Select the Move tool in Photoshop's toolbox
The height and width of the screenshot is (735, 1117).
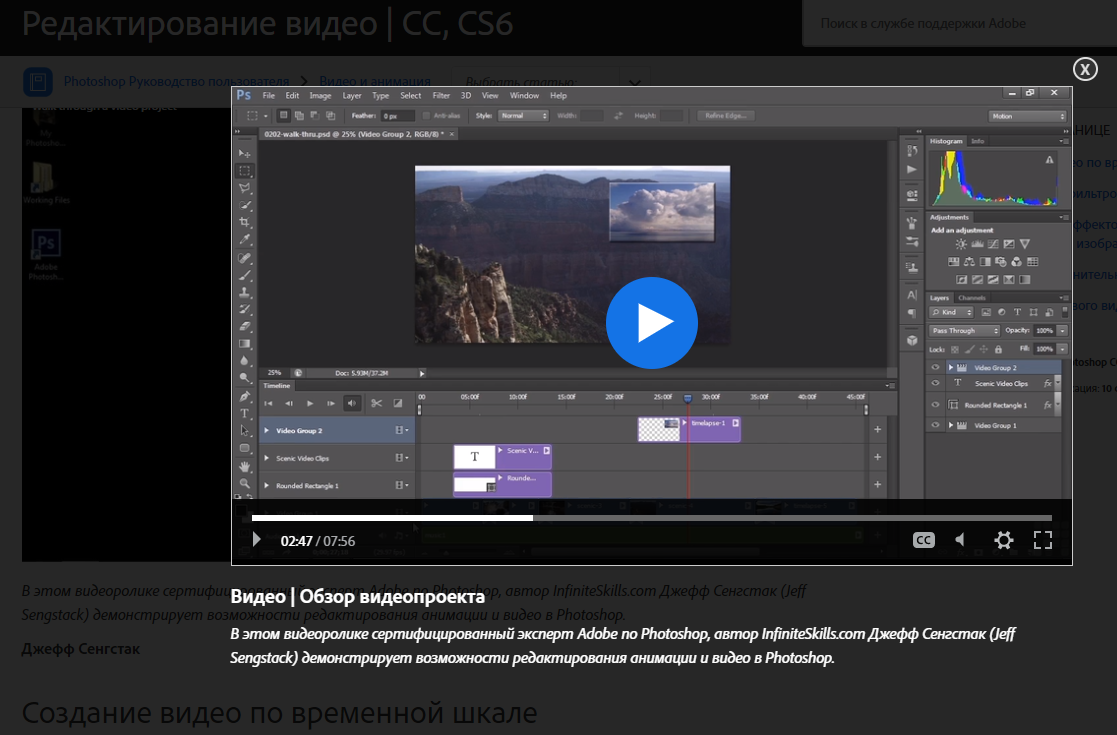244,153
